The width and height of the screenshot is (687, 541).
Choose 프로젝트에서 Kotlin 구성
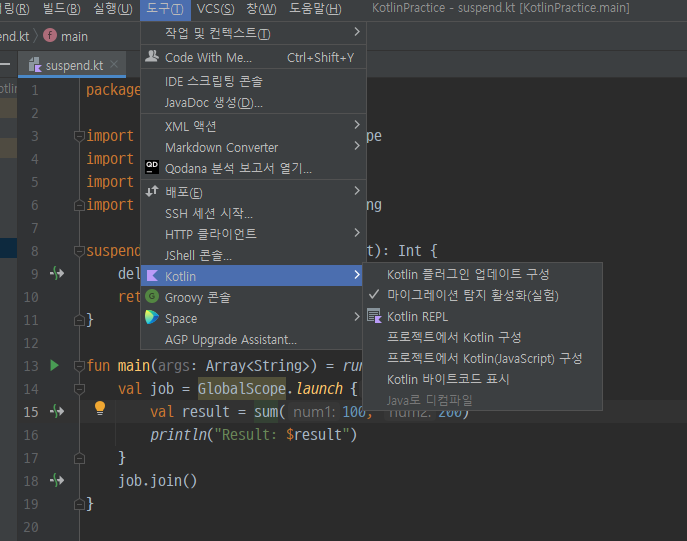[x=482, y=337]
